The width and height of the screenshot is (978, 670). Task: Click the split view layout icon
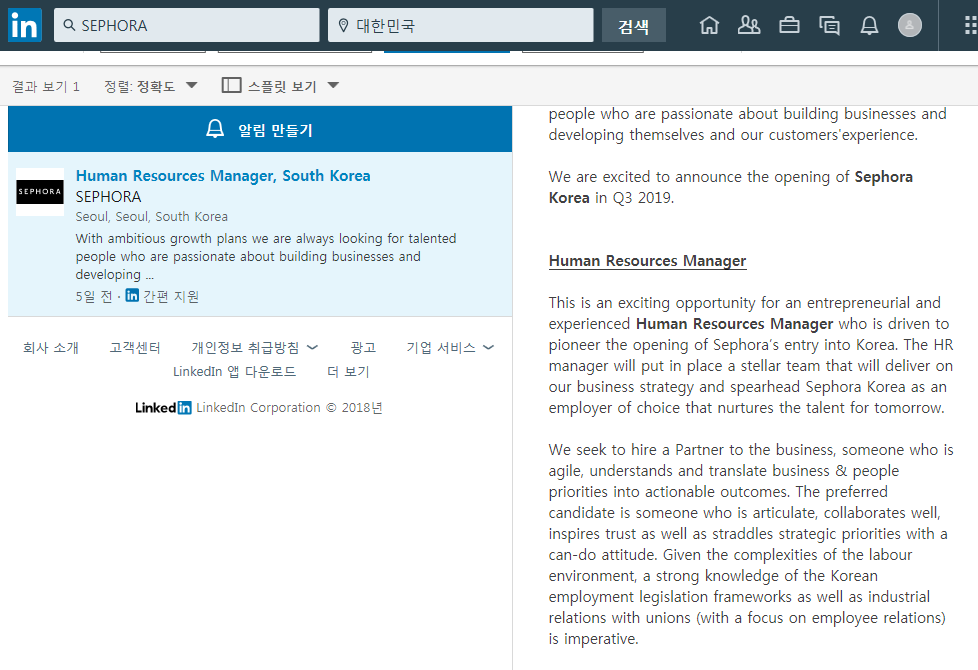pyautogui.click(x=231, y=85)
